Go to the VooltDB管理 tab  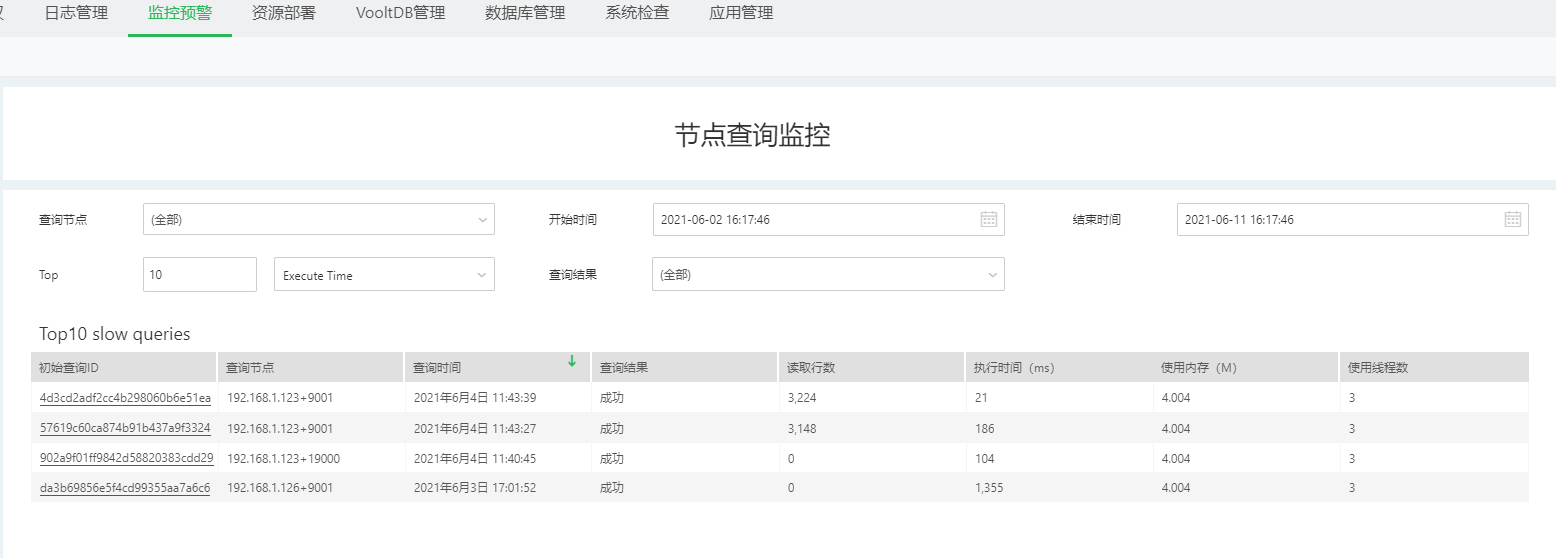pyautogui.click(x=400, y=14)
